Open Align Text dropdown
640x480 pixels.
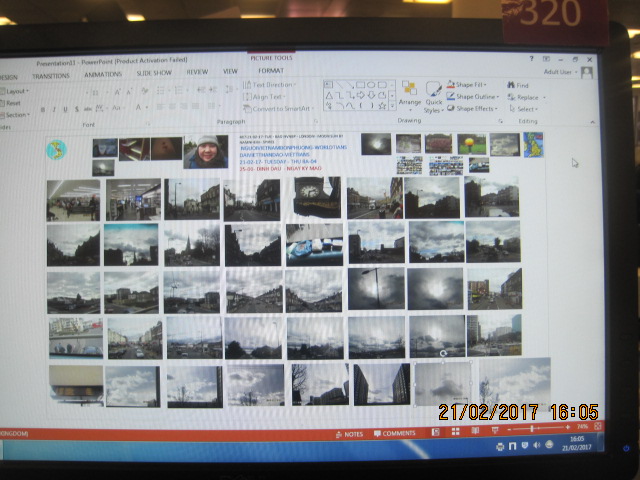[264, 97]
